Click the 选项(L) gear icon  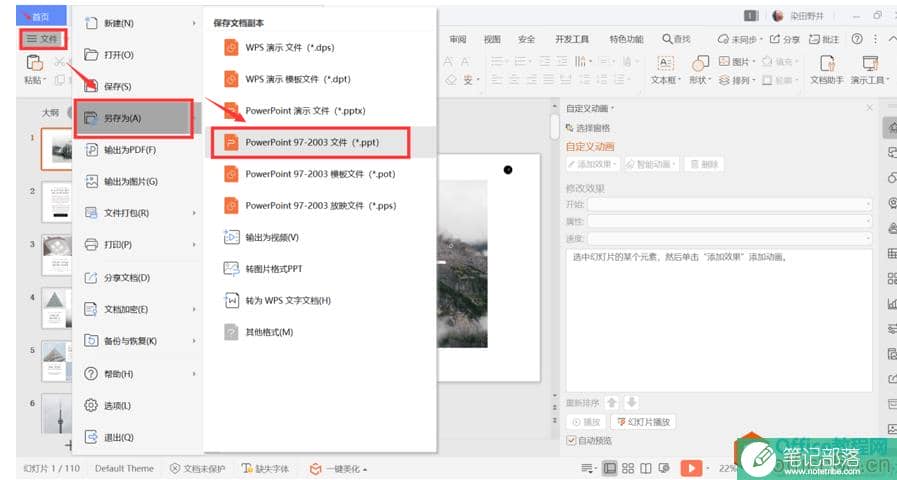[91, 405]
